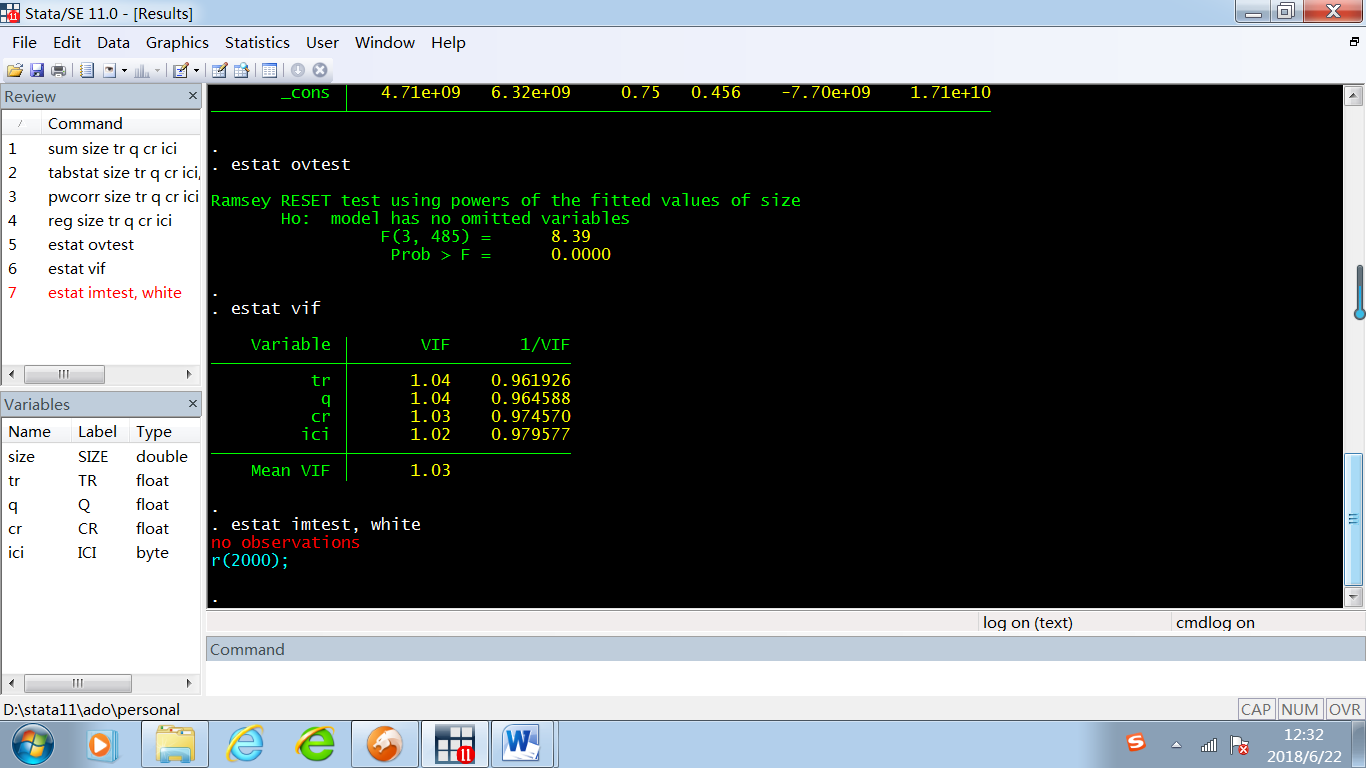Click the Break red X toolbar icon

point(320,70)
